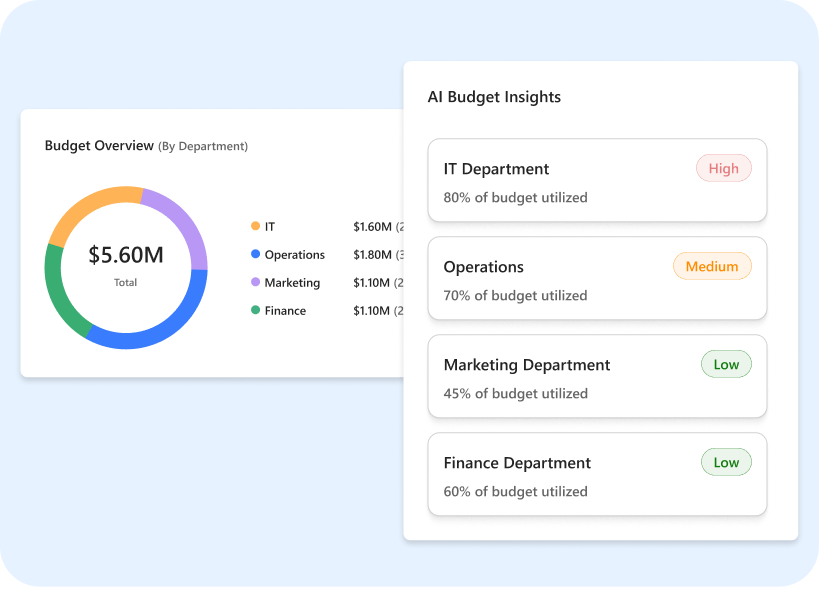Viewport: 819px width, 590px height.
Task: Click the Low badge on Marketing Department
Action: 726,364
